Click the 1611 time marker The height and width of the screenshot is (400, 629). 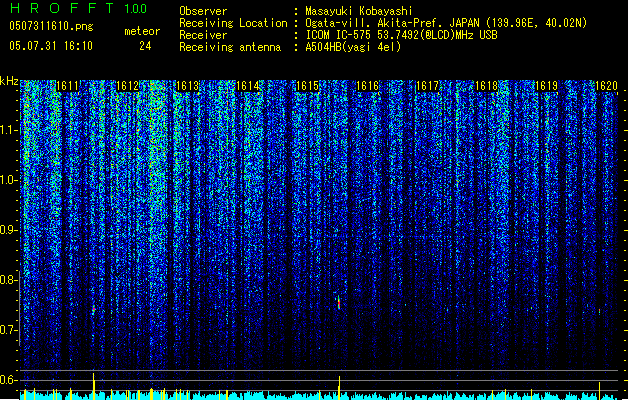67,86
